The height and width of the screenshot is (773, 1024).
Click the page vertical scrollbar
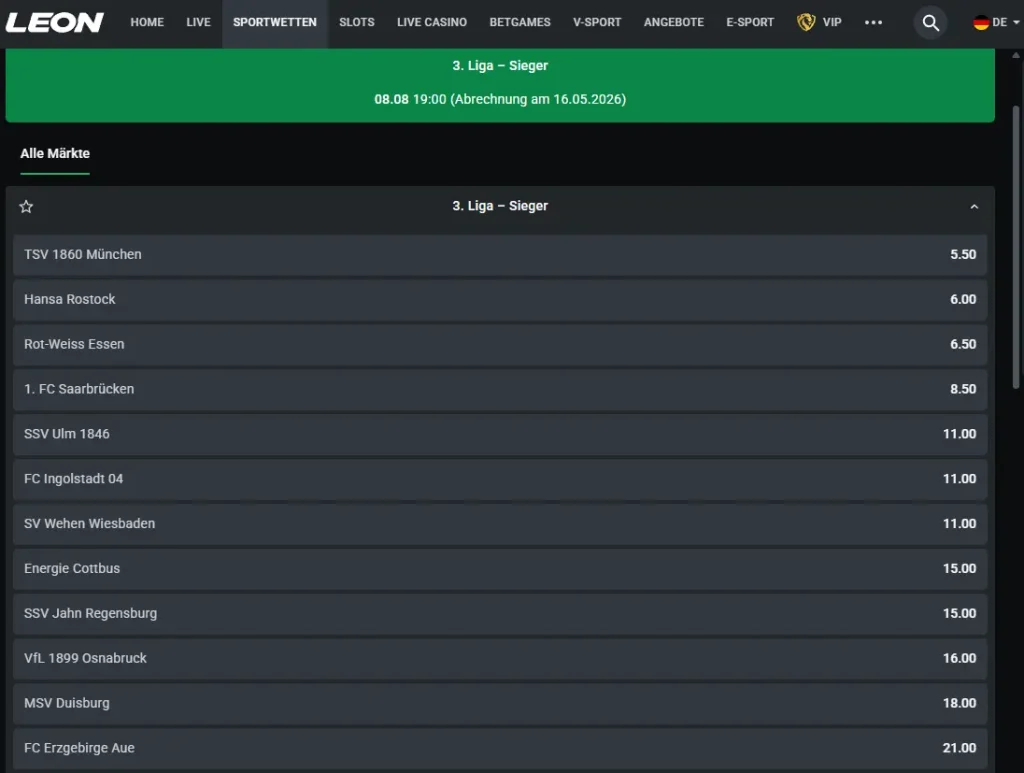(x=1016, y=248)
